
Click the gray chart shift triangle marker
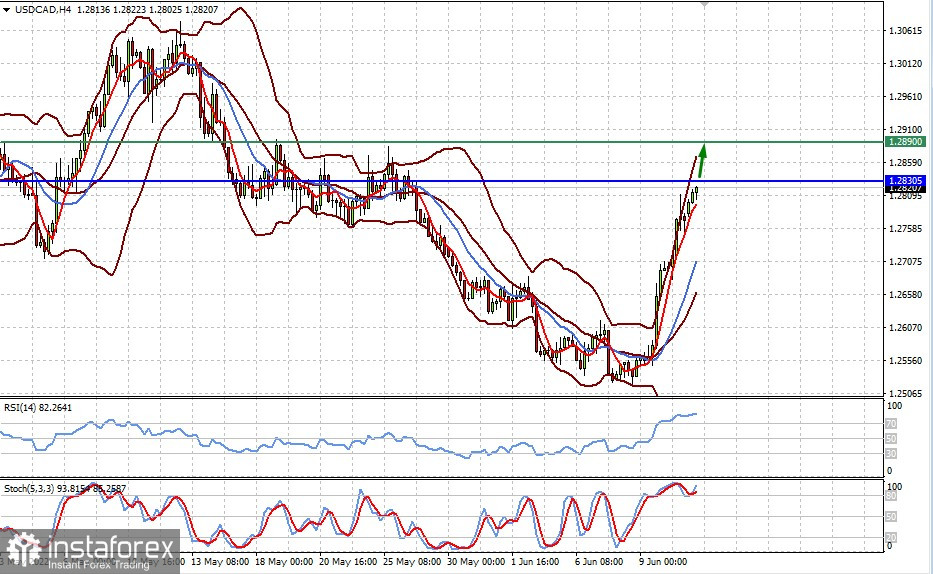[x=706, y=4]
